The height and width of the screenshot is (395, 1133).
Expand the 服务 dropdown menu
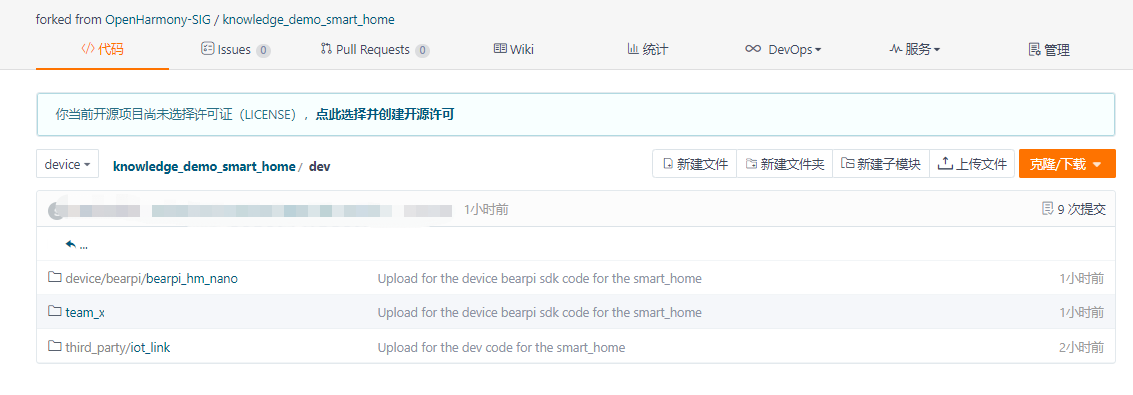(915, 50)
